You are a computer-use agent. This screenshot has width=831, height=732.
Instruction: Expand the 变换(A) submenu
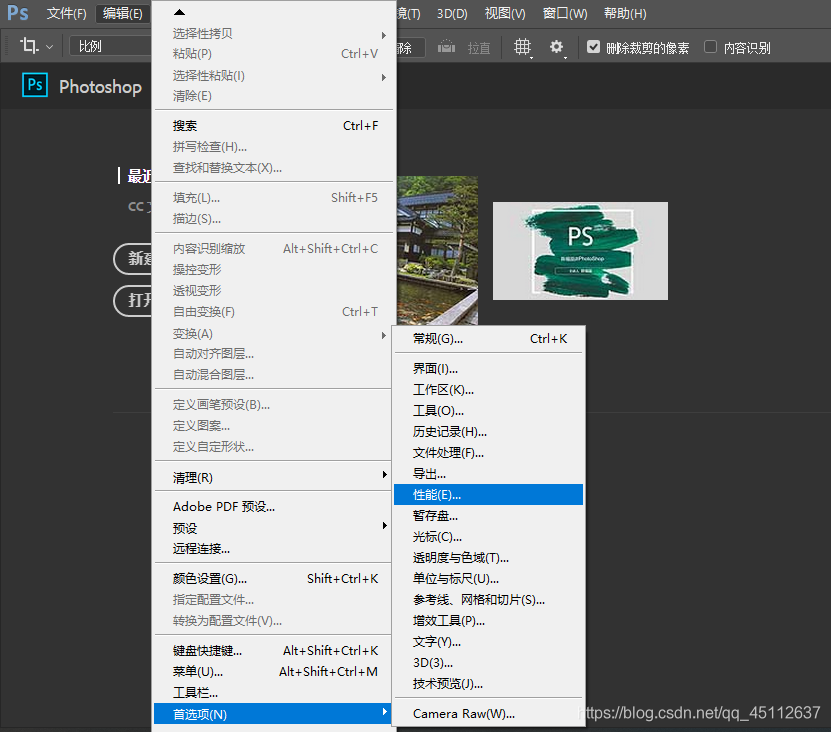click(x=275, y=334)
